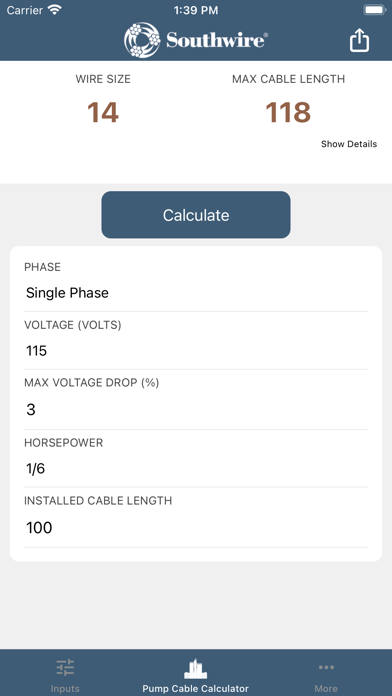
Task: Open the More tab ellipsis icon
Action: (x=326, y=667)
